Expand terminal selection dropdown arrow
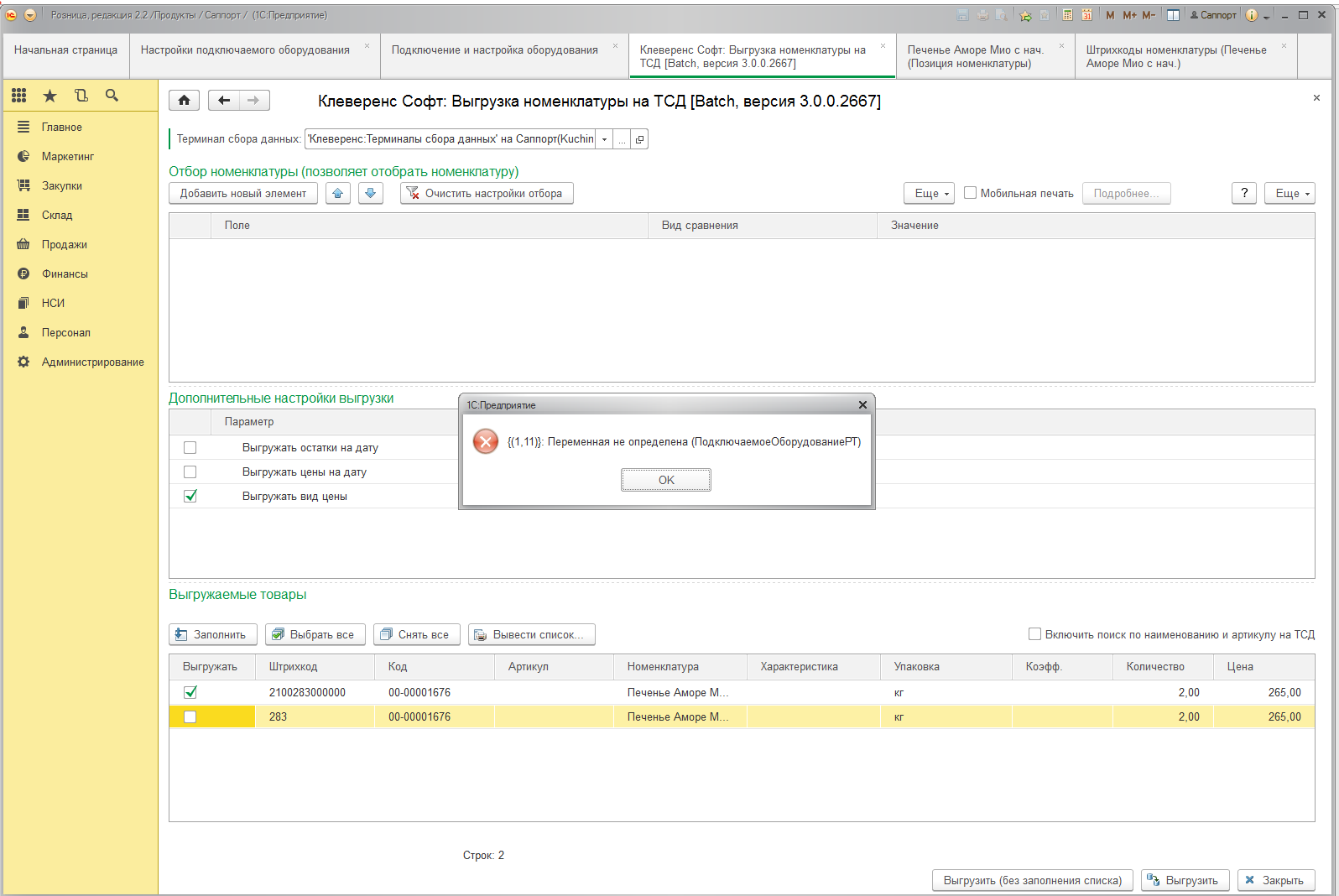 pyautogui.click(x=604, y=139)
